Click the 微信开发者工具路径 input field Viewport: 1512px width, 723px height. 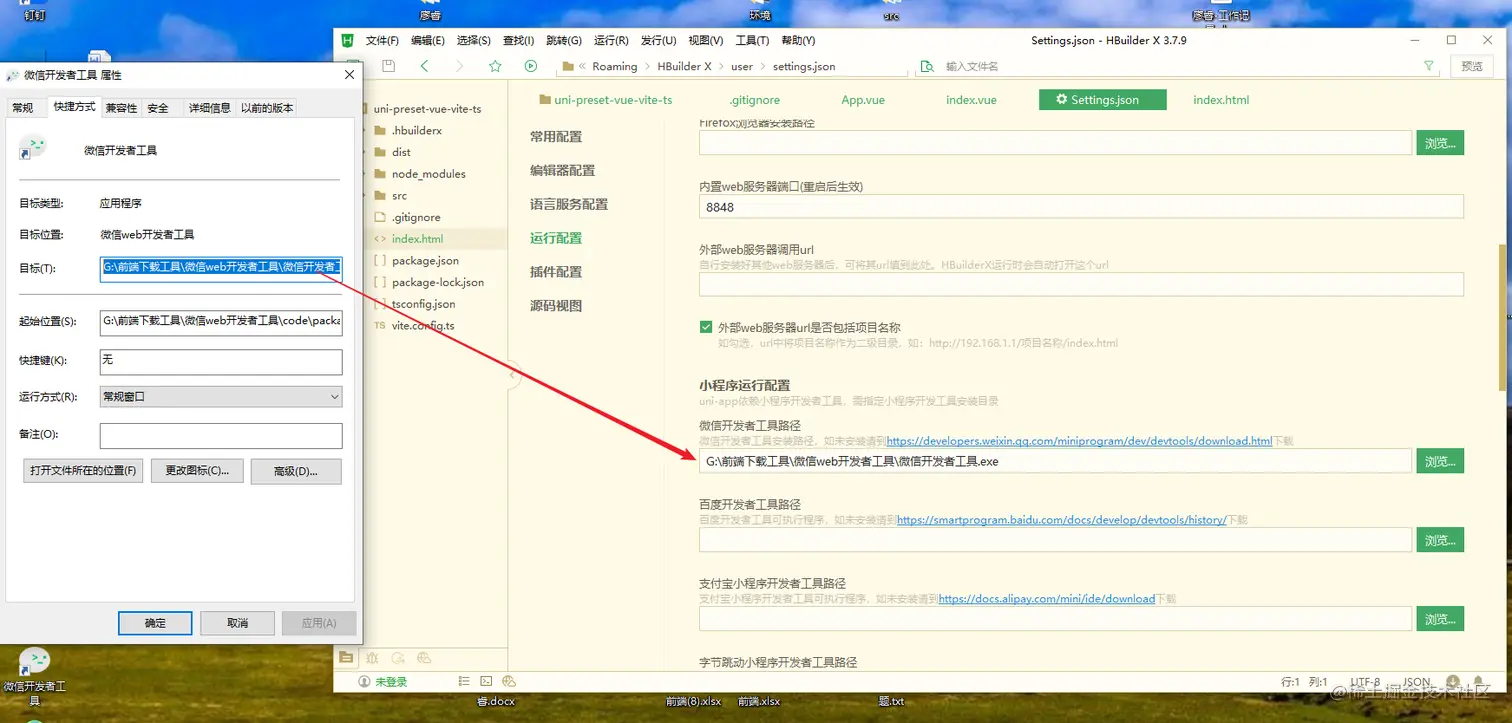[1055, 461]
